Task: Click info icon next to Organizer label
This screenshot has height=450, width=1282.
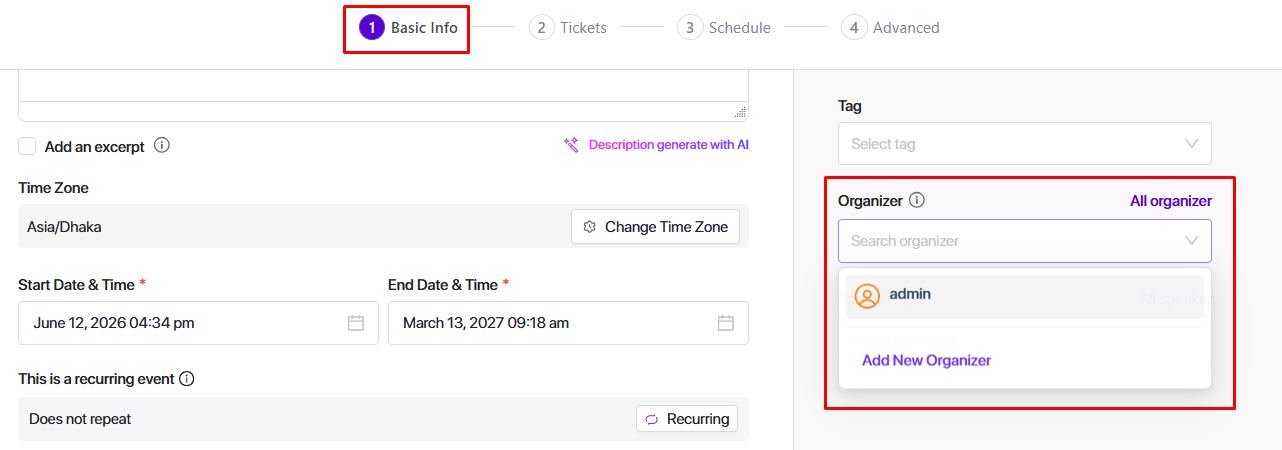Action: [x=917, y=200]
